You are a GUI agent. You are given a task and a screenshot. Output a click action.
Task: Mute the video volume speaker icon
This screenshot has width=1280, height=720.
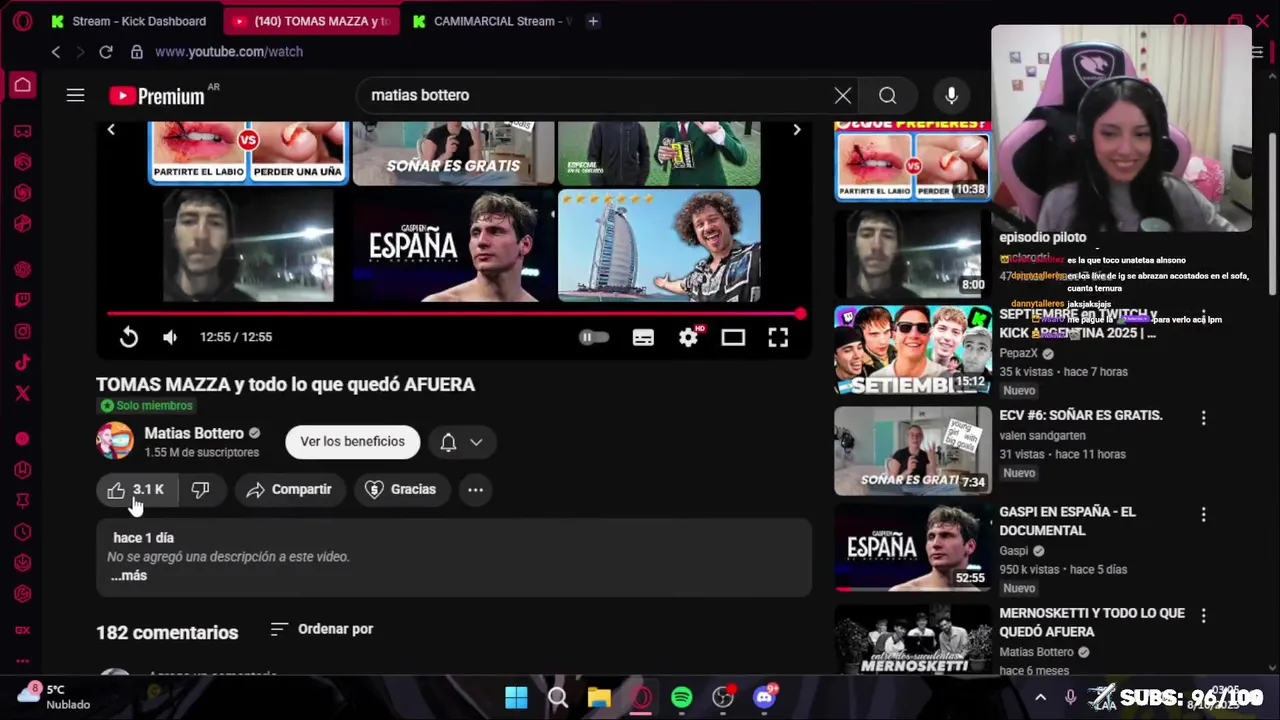(170, 337)
